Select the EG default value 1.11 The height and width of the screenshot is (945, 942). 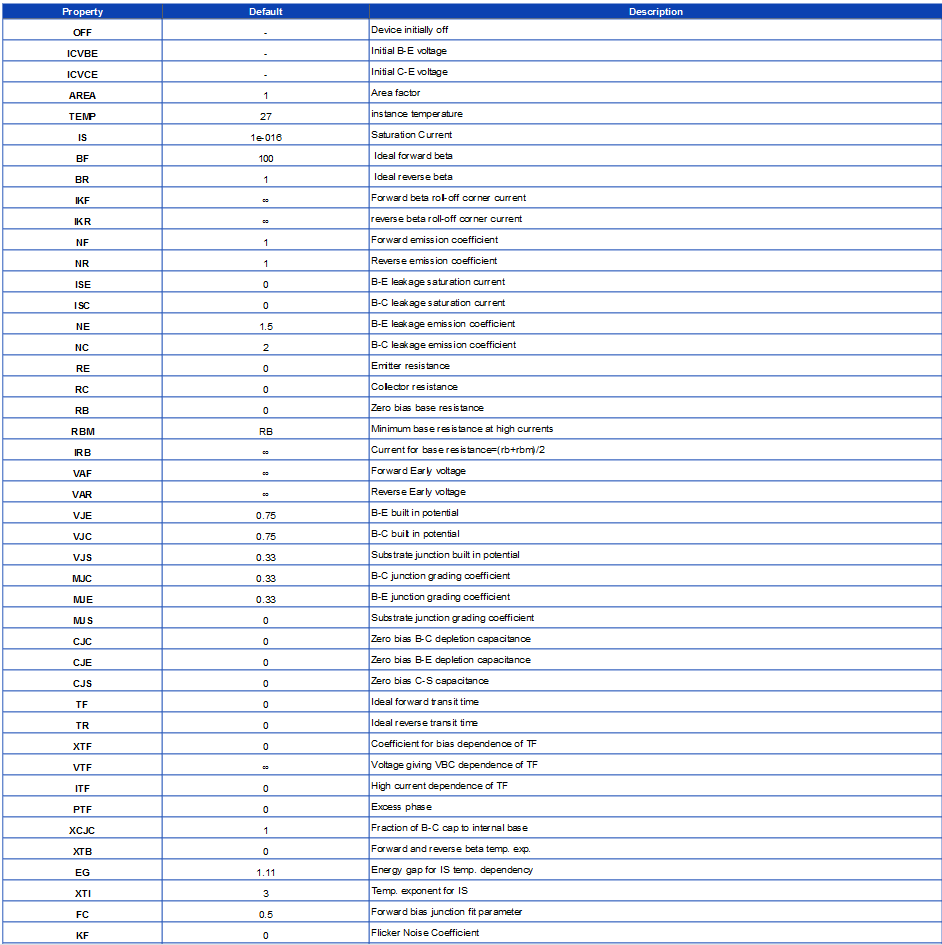point(266,872)
